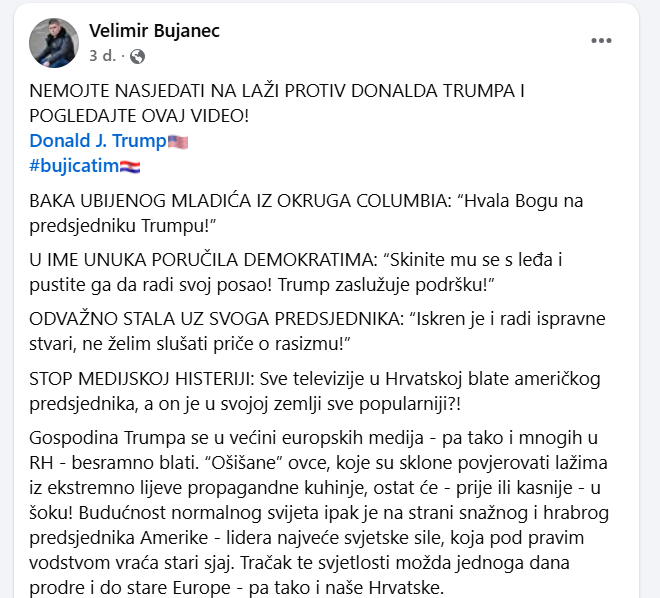Click the globe public audience icon

tap(137, 56)
